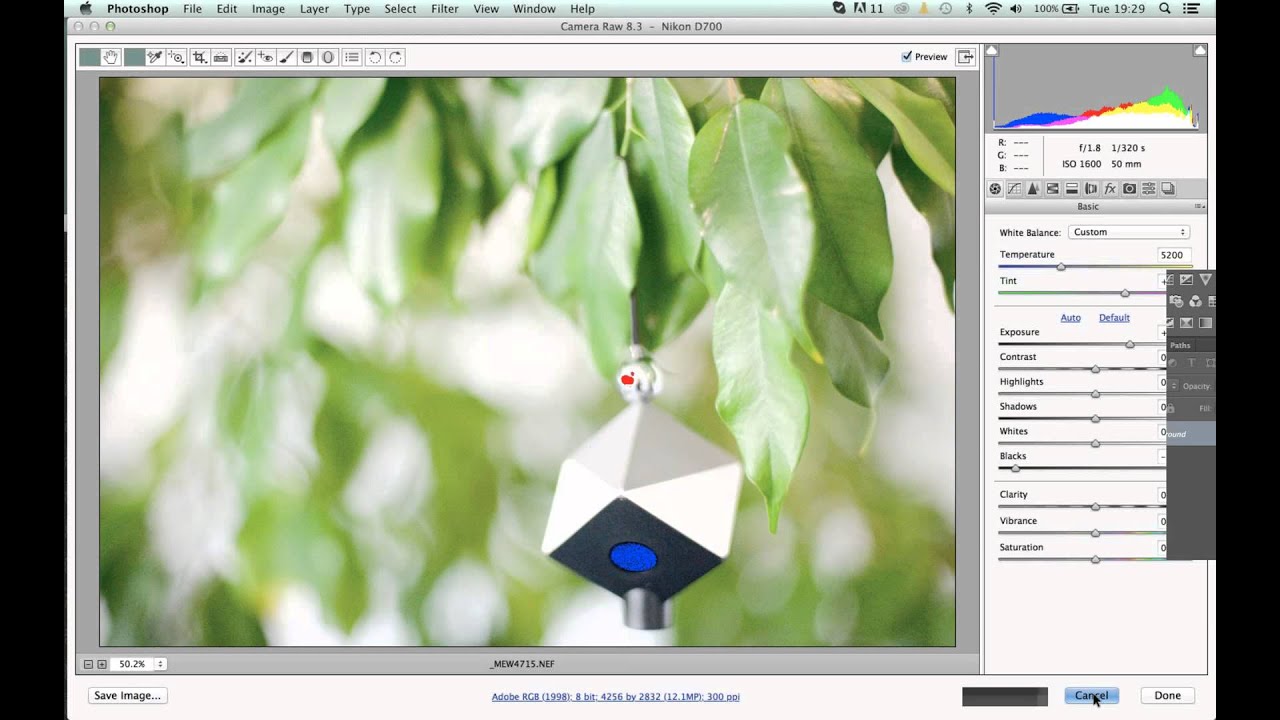The height and width of the screenshot is (720, 1280).
Task: Click the Clarity slider handle
Action: point(1095,507)
